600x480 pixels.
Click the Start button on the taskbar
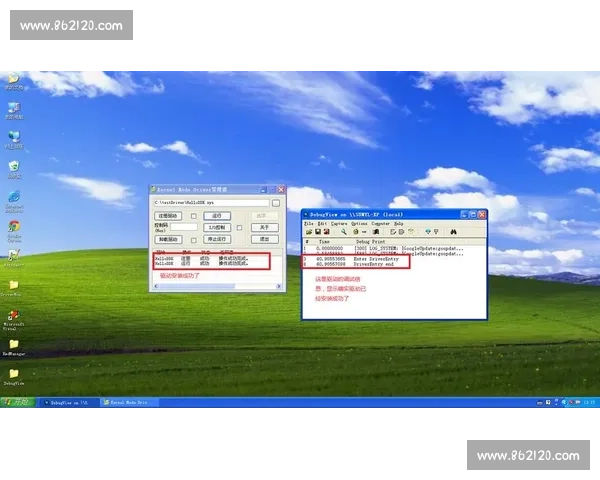tap(18, 402)
